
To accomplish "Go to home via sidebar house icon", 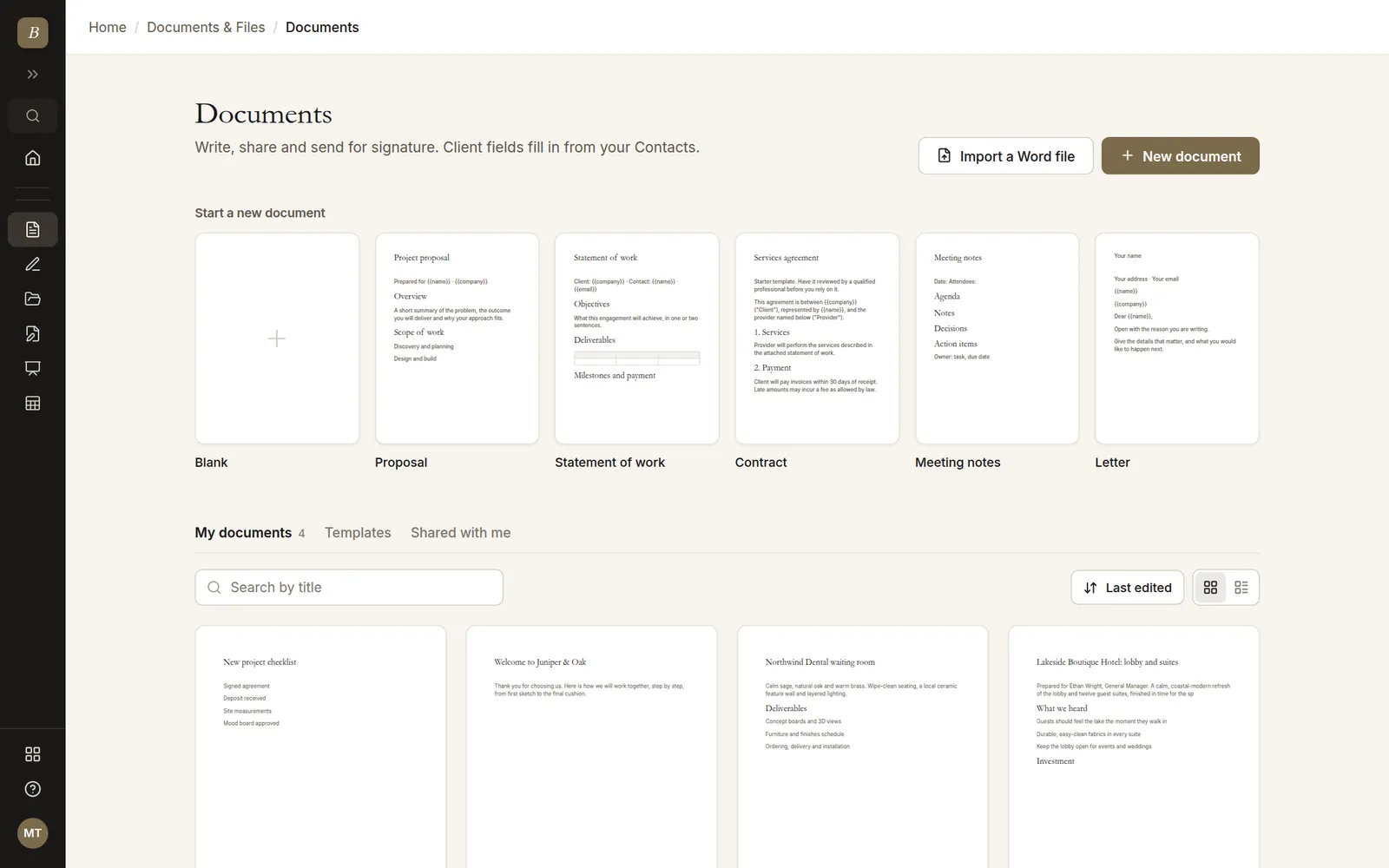I will coord(33,158).
